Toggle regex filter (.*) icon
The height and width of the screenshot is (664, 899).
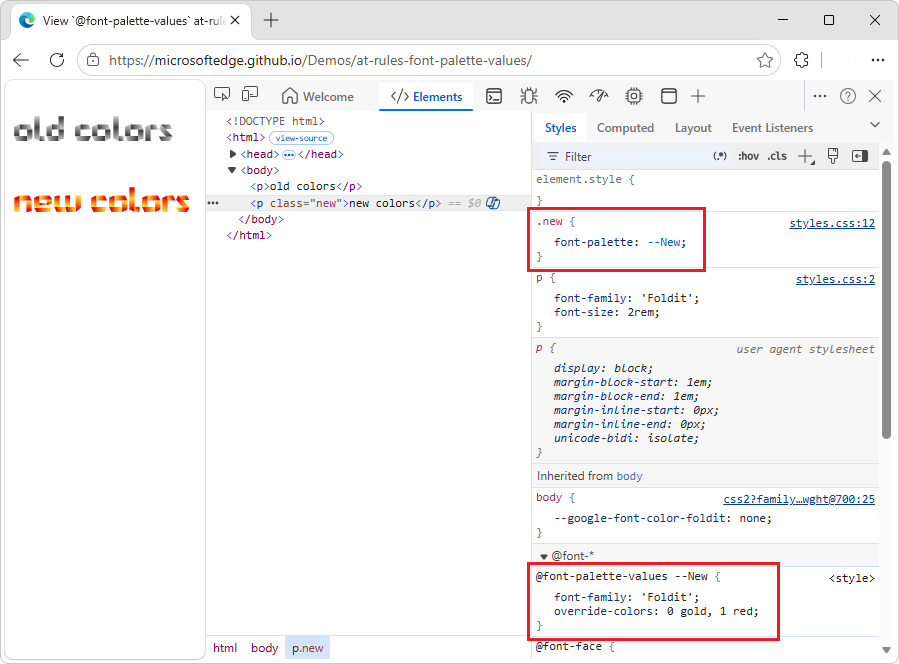720,156
